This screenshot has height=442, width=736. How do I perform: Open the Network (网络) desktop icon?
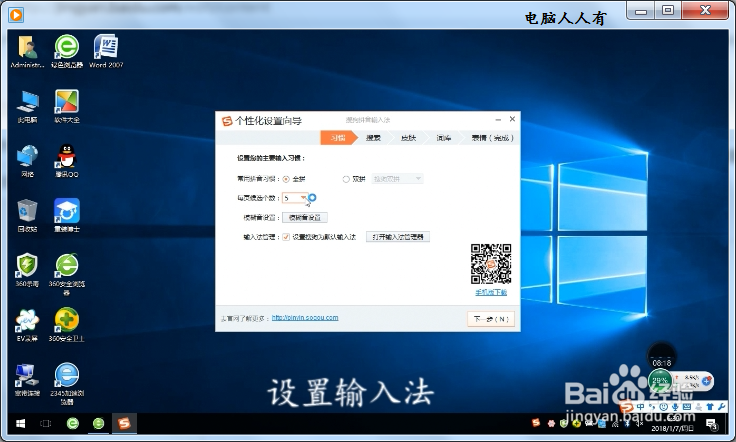[x=27, y=161]
